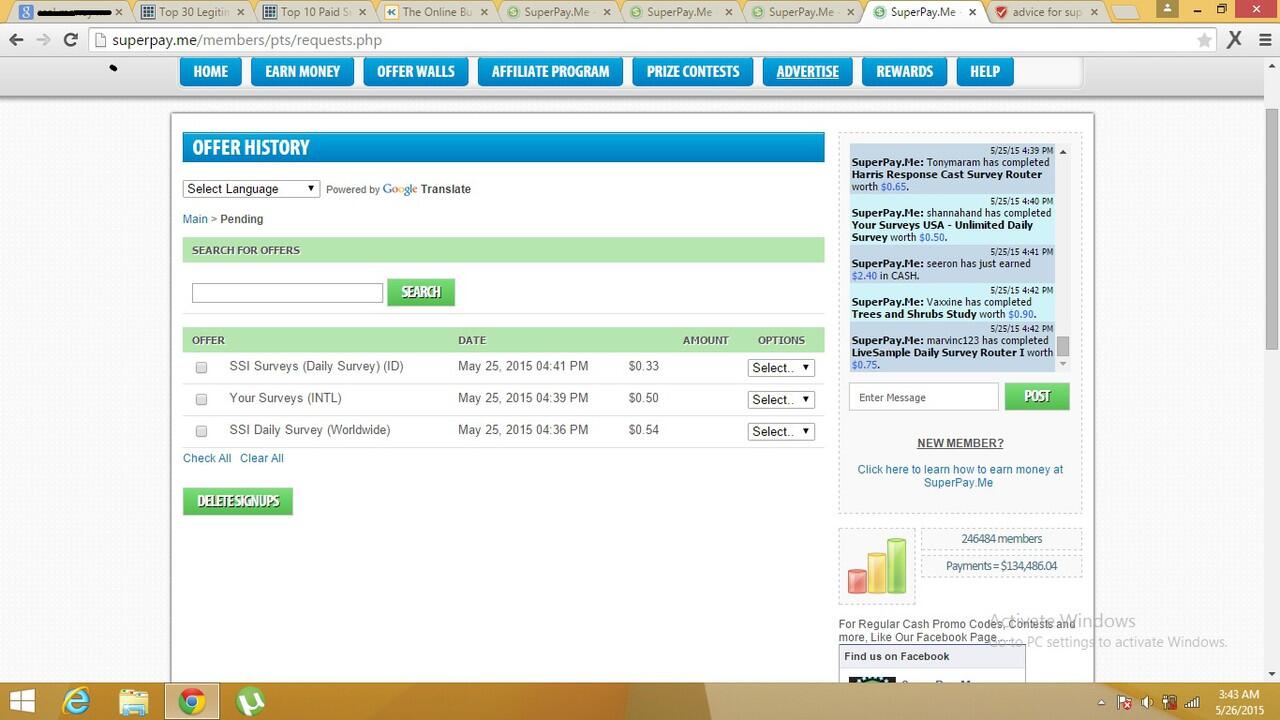Check the SSI Daily Survey (Worldwide) checkbox

click(x=201, y=431)
